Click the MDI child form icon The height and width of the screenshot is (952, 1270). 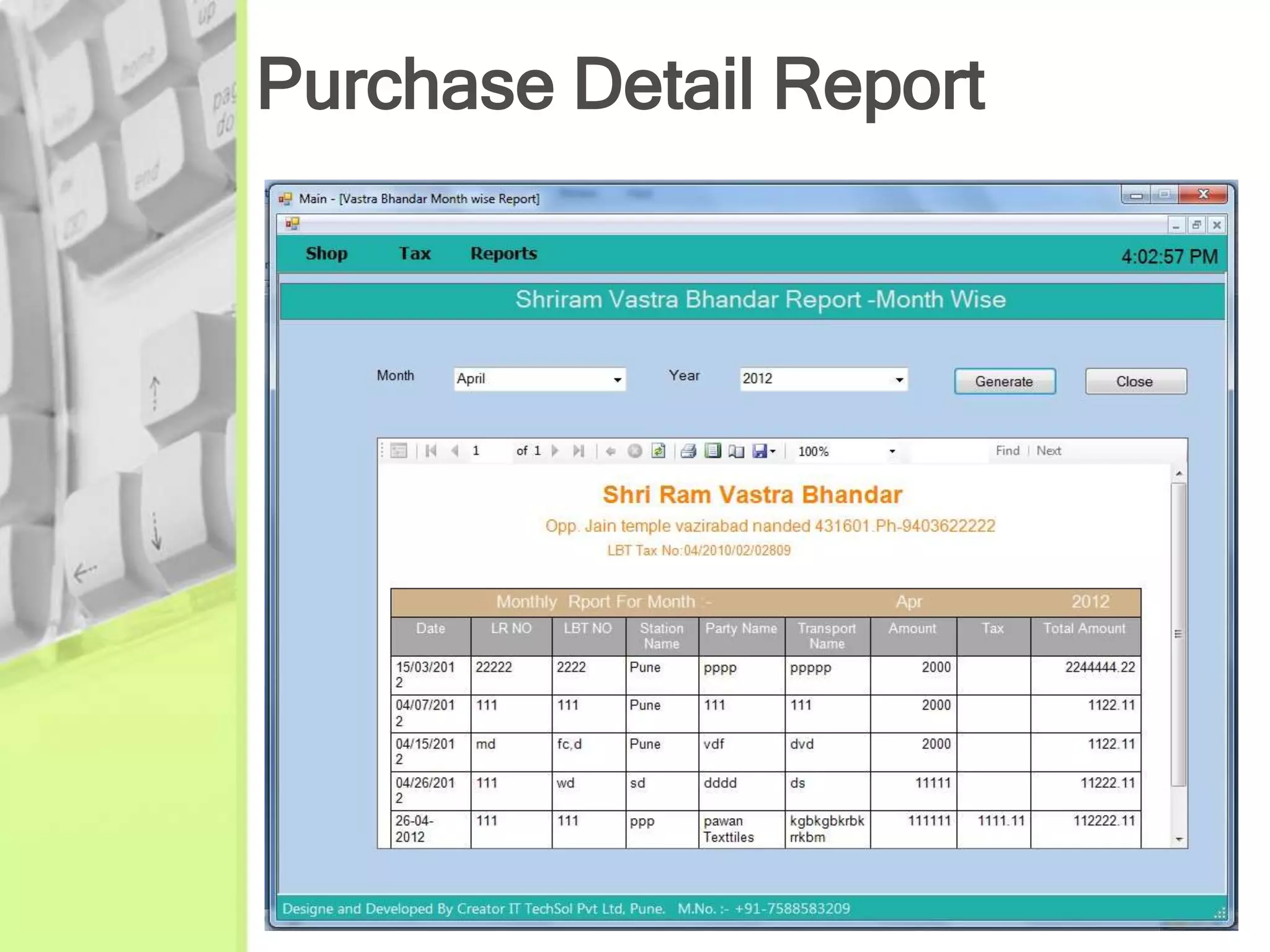pyautogui.click(x=292, y=224)
